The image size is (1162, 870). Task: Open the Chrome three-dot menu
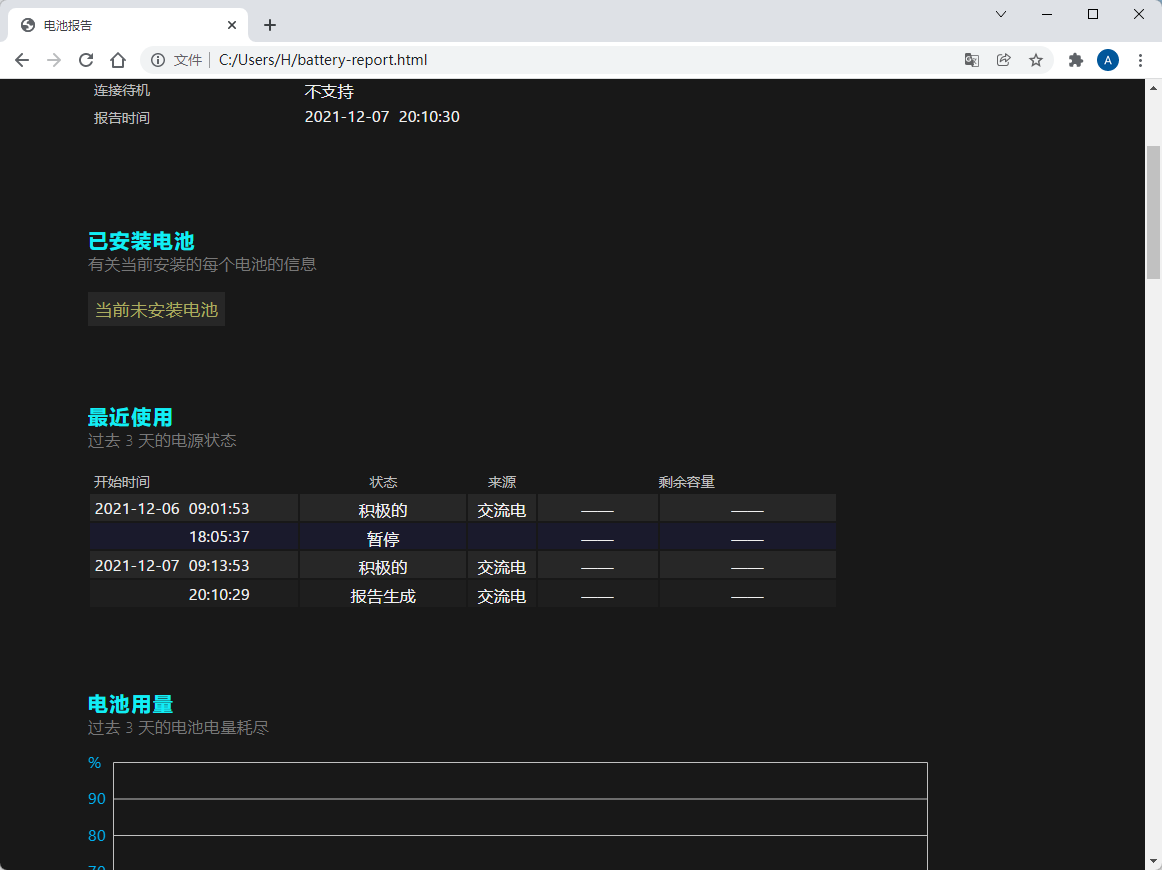point(1140,60)
